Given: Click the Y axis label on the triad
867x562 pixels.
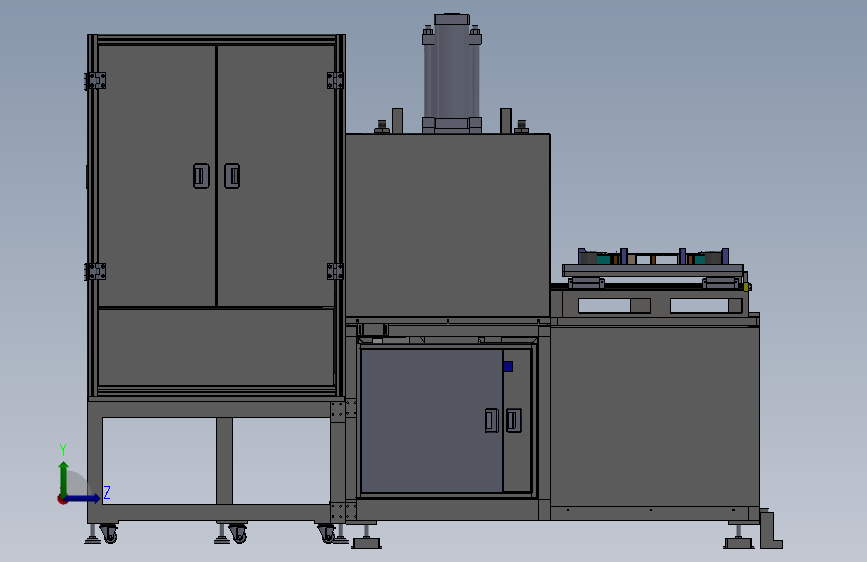Looking at the screenshot, I should coord(63,450).
